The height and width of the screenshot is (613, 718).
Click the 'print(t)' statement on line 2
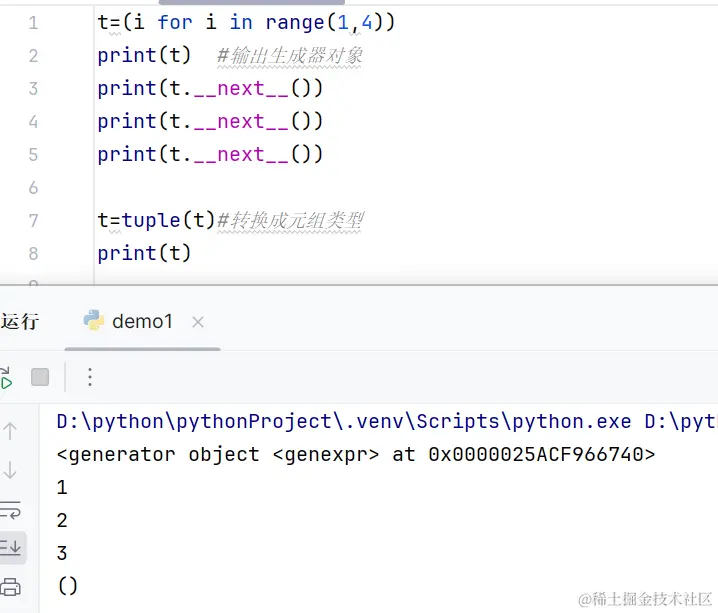(144, 55)
